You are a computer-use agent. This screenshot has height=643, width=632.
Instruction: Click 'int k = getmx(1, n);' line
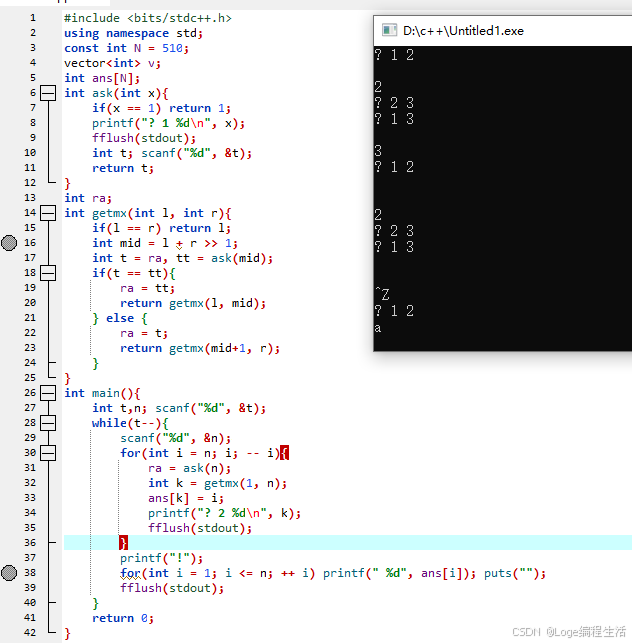point(217,483)
